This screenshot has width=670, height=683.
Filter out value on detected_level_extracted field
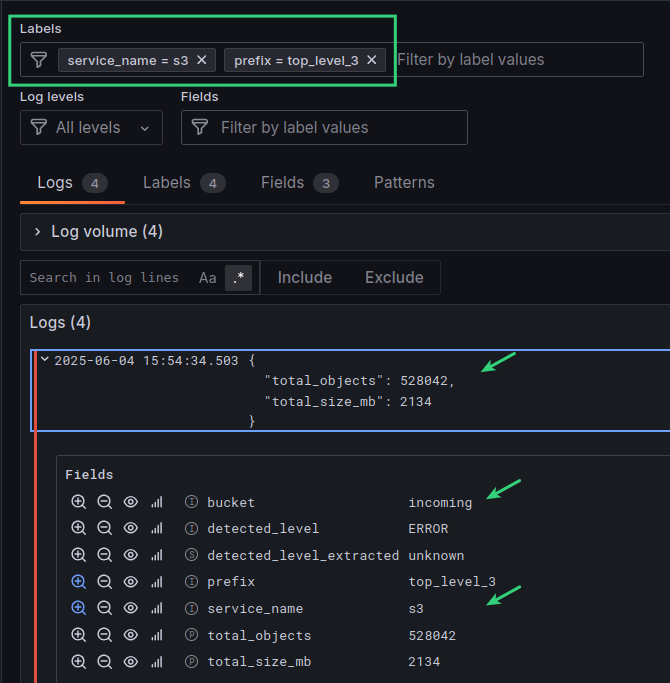pyautogui.click(x=105, y=555)
